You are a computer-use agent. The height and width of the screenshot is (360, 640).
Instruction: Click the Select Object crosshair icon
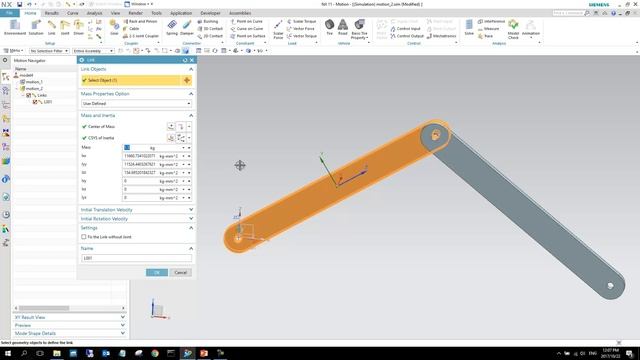pos(187,80)
